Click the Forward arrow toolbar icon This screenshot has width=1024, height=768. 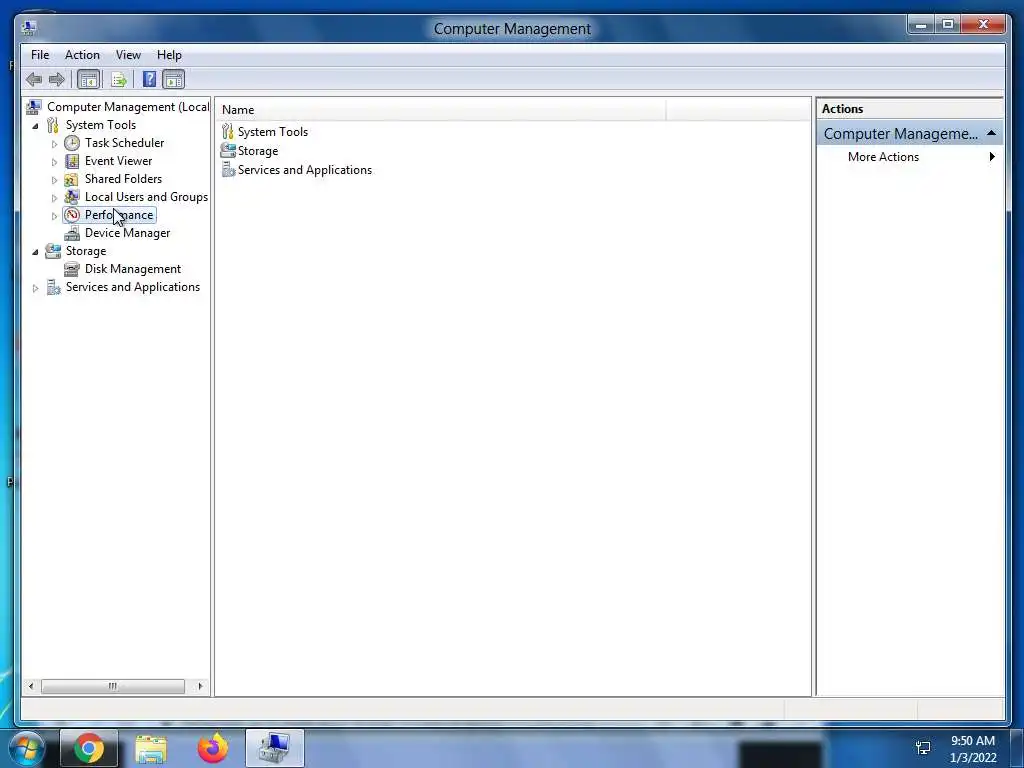57,80
